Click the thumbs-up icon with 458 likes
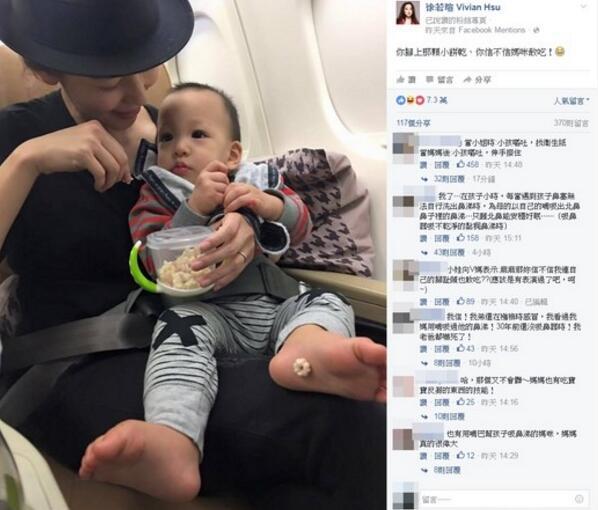 point(461,164)
